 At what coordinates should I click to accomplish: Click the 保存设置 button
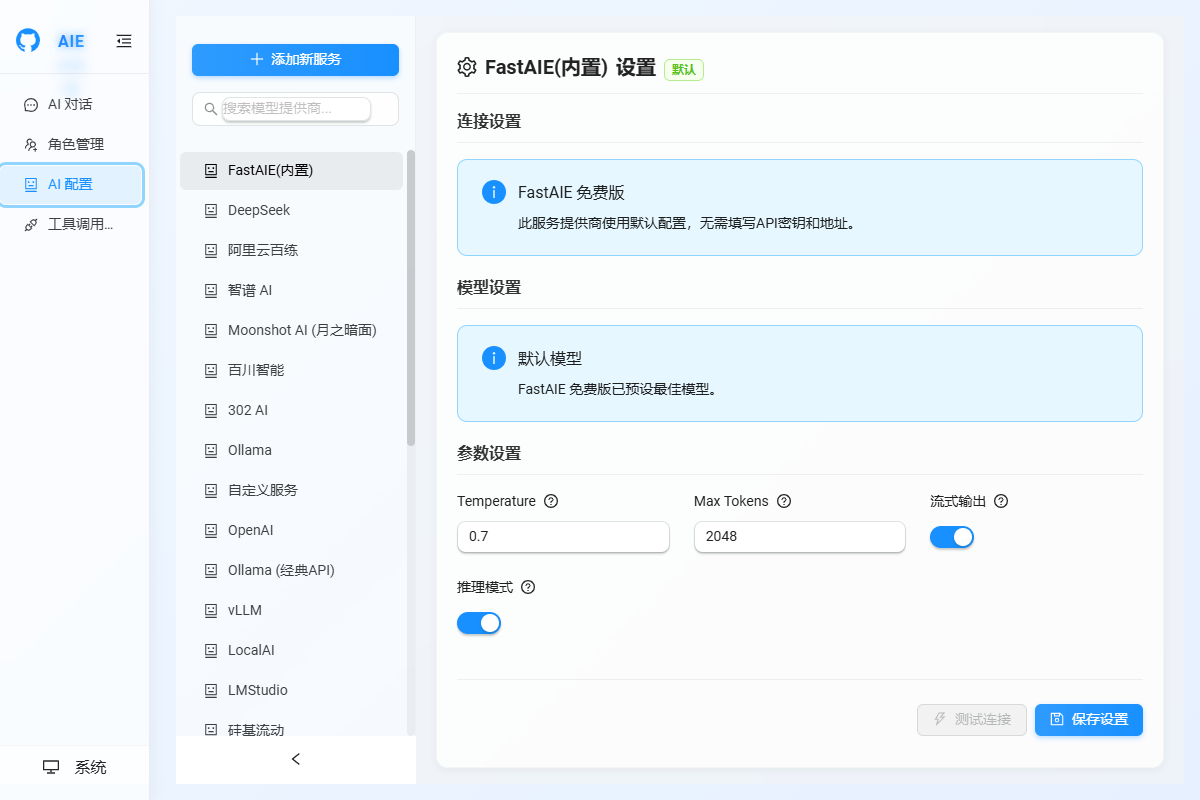tap(1089, 719)
